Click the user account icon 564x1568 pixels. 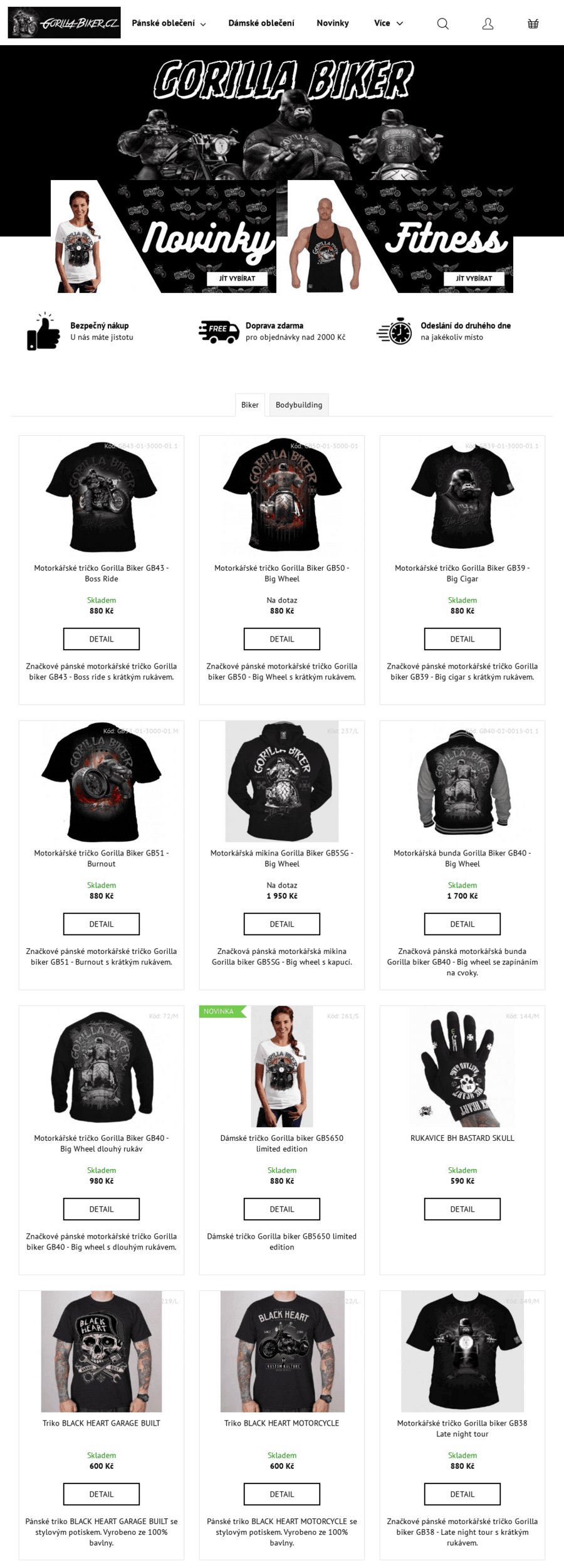(488, 24)
